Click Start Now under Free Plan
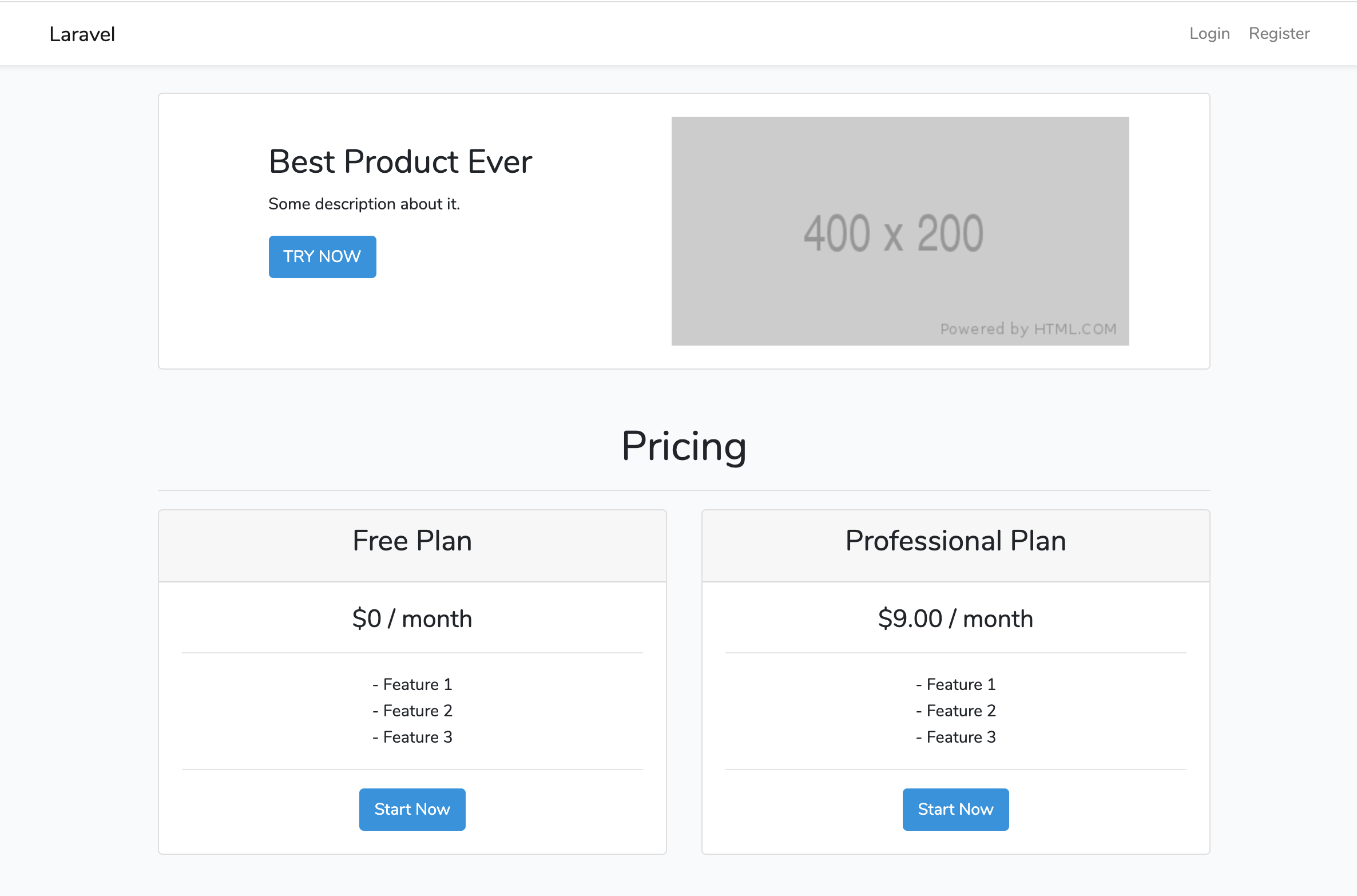Image resolution: width=1357 pixels, height=896 pixels. click(x=412, y=810)
